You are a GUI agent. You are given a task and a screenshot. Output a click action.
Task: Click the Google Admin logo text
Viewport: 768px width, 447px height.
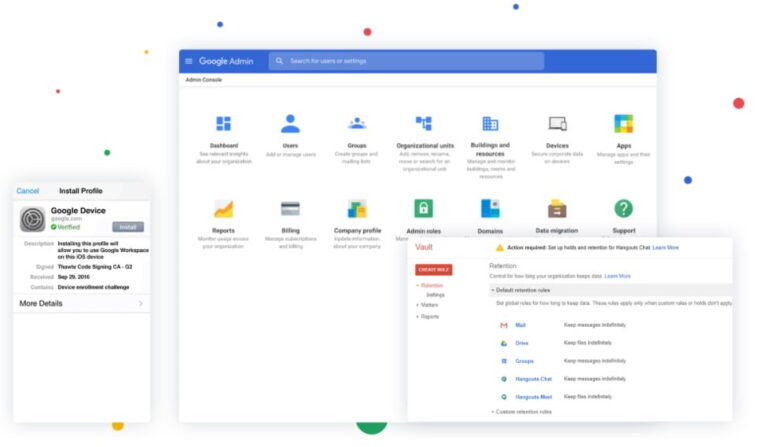[226, 61]
